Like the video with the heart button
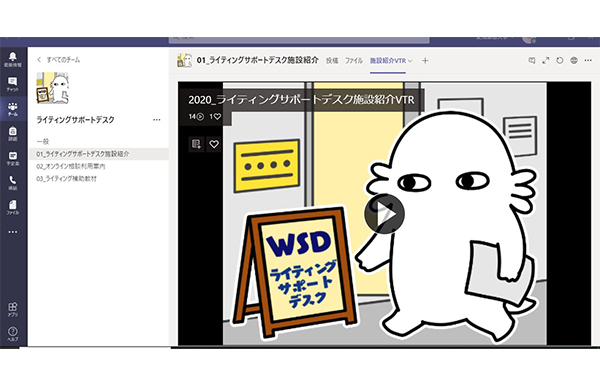 pyautogui.click(x=214, y=144)
